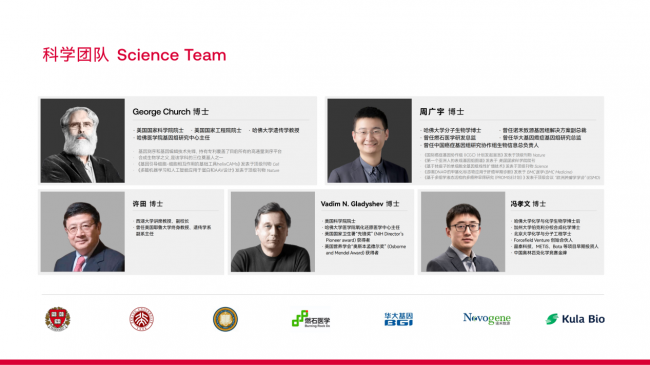Image resolution: width=650 pixels, height=365 pixels.
Task: Click the NIH Director's Pioneer award text
Action: [x=364, y=237]
